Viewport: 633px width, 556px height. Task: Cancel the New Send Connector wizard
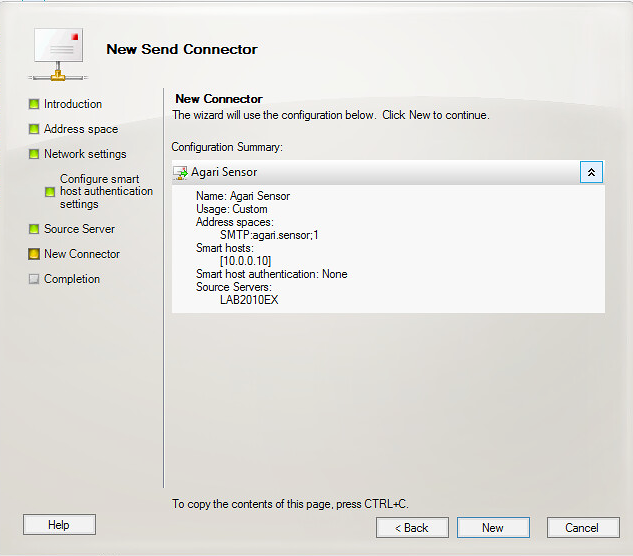click(583, 528)
